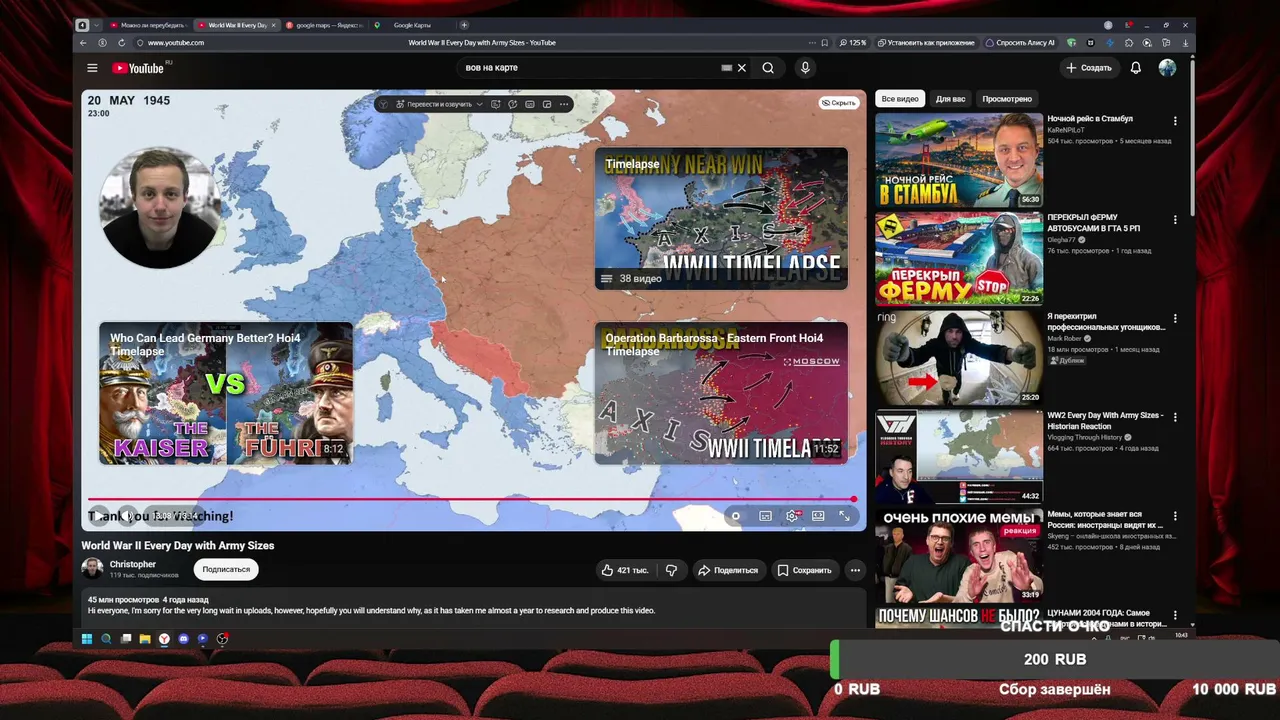Open the virtual keyboard in the search box
1280x720 pixels.
[x=727, y=68]
